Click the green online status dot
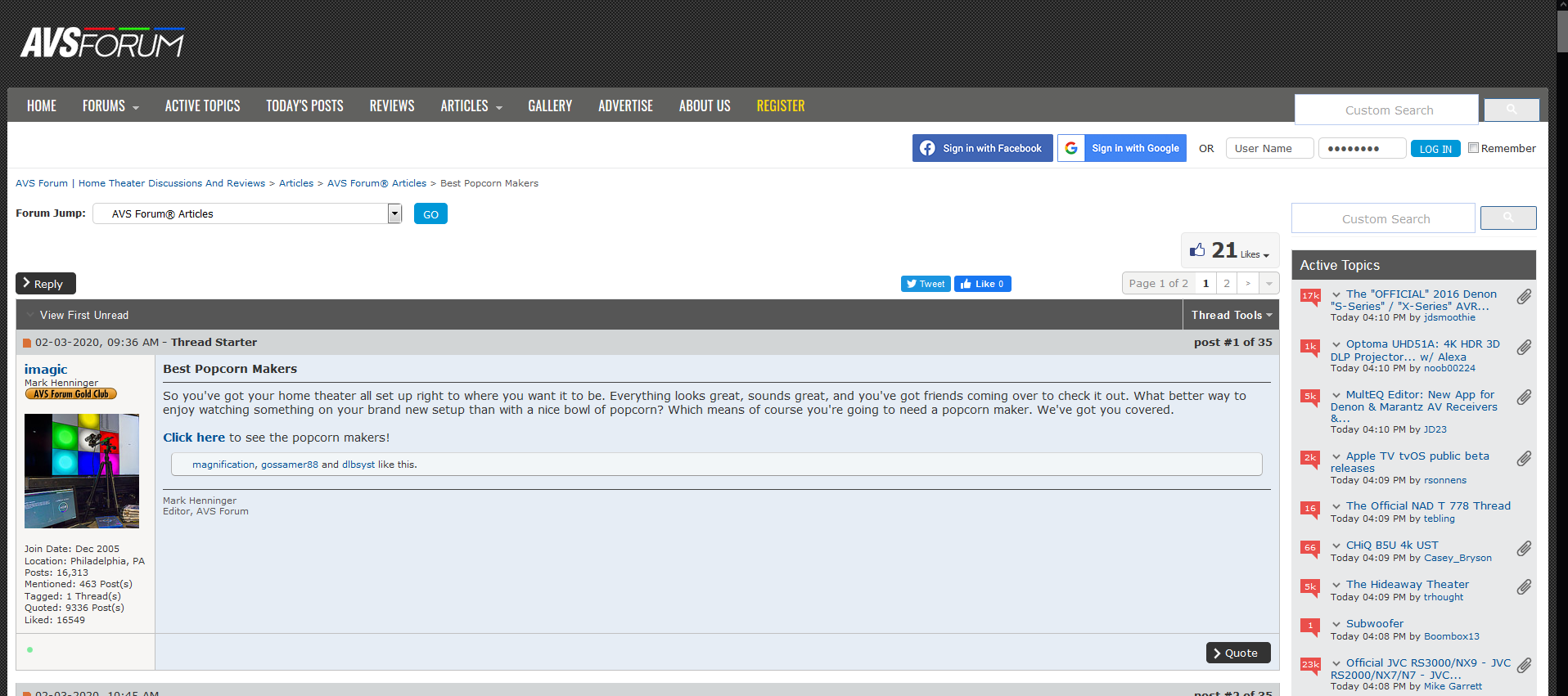The image size is (1568, 696). click(30, 650)
